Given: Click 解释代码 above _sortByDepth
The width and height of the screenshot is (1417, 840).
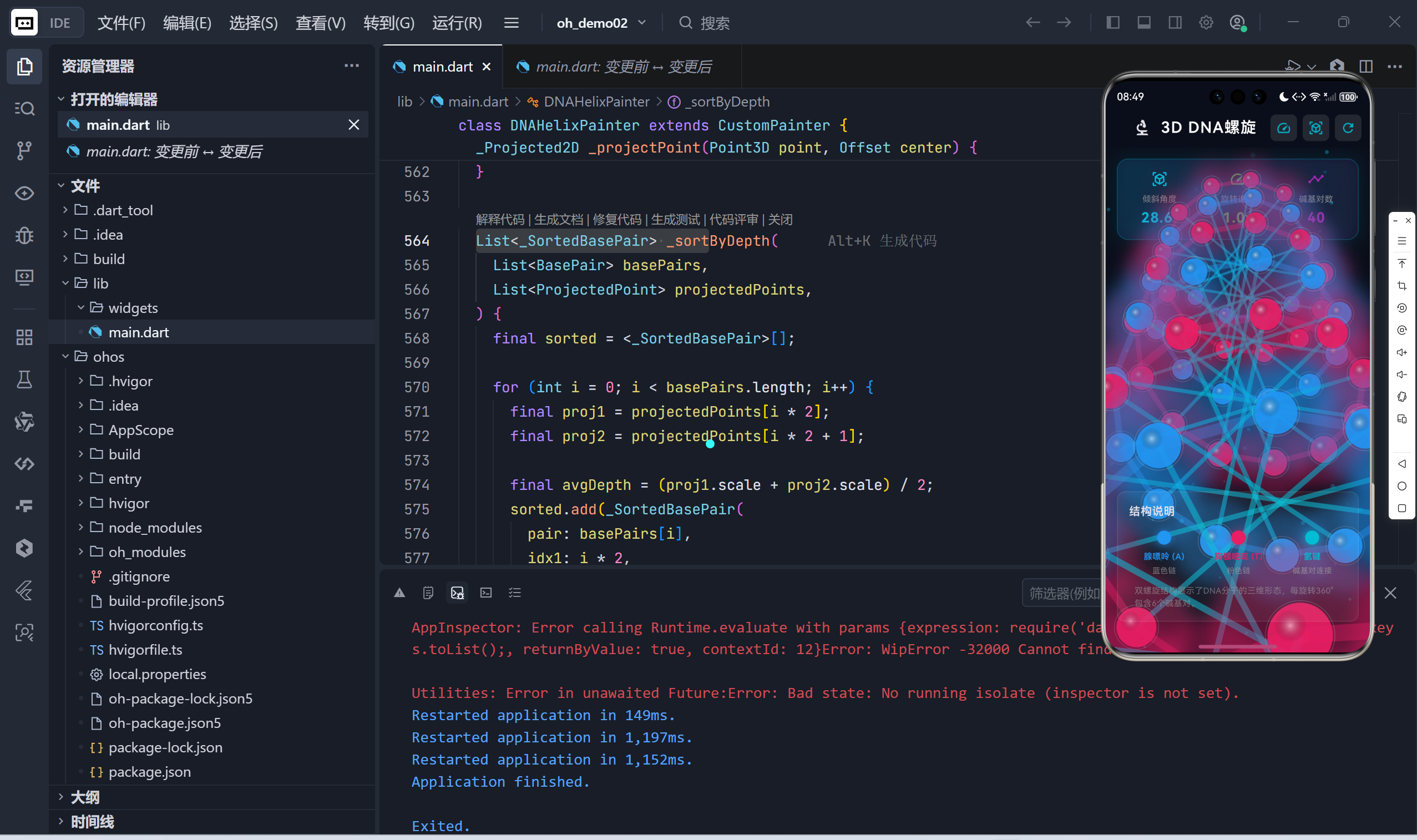Looking at the screenshot, I should [500, 220].
